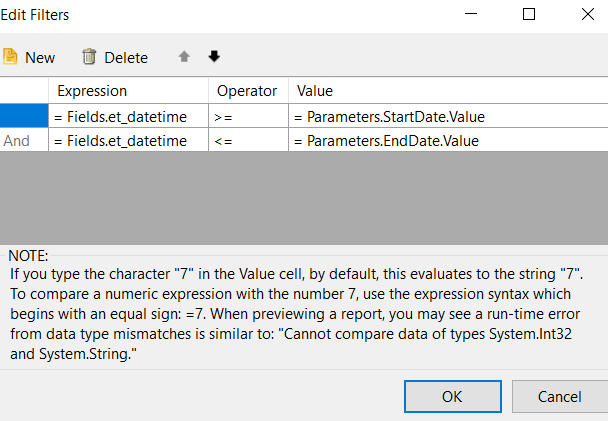This screenshot has width=608, height=421.
Task: Select the first row's blue header cell
Action: tap(23, 116)
